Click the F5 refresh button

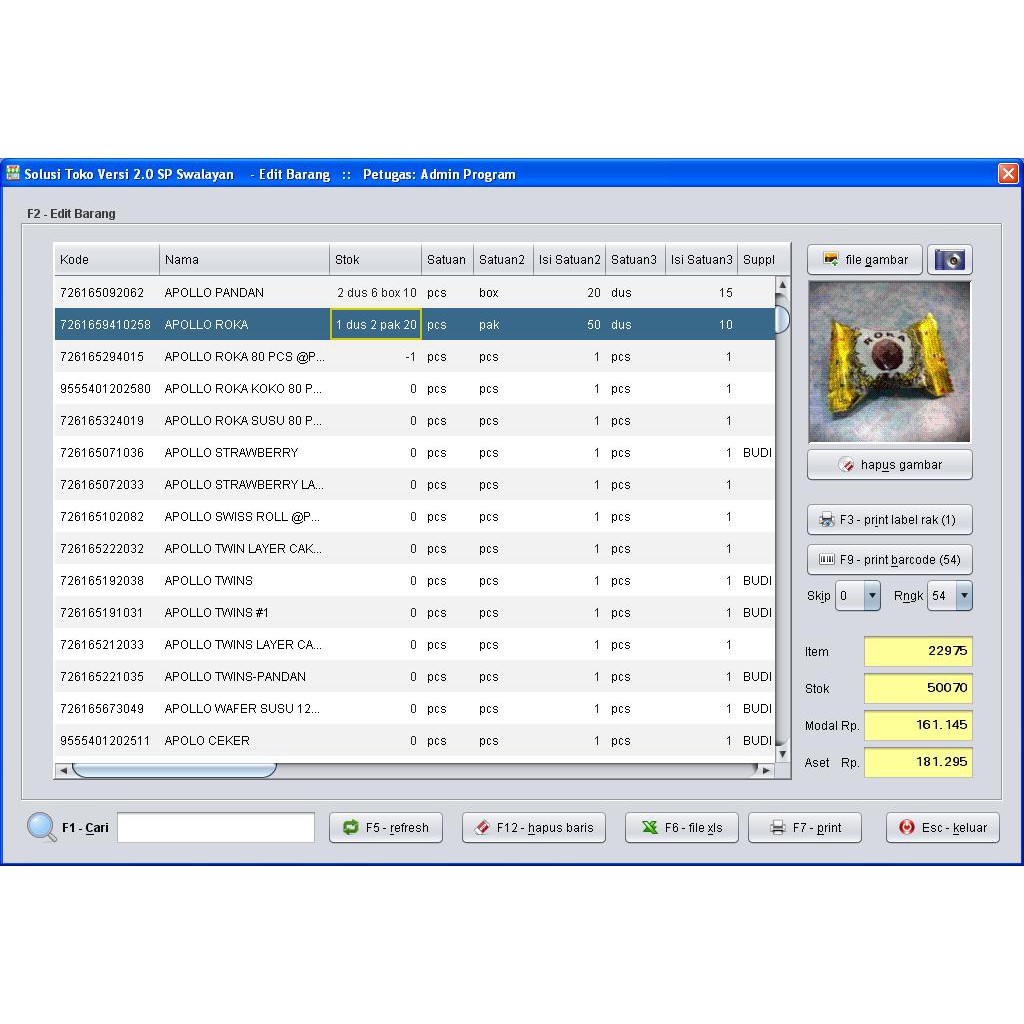[386, 828]
